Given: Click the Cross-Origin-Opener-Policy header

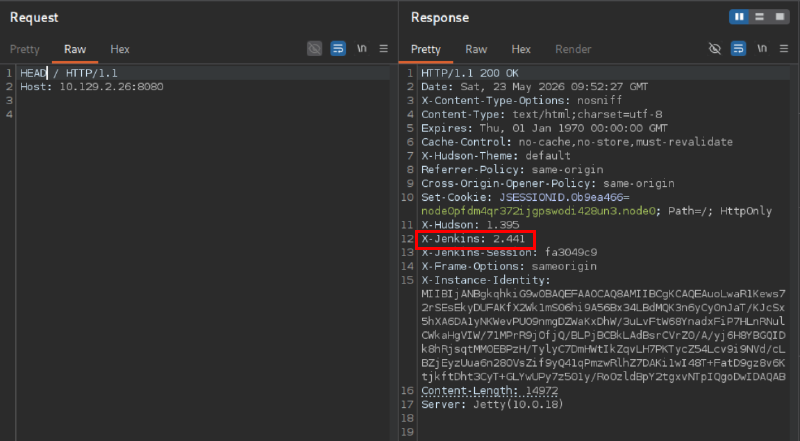Looking at the screenshot, I should [x=547, y=183].
